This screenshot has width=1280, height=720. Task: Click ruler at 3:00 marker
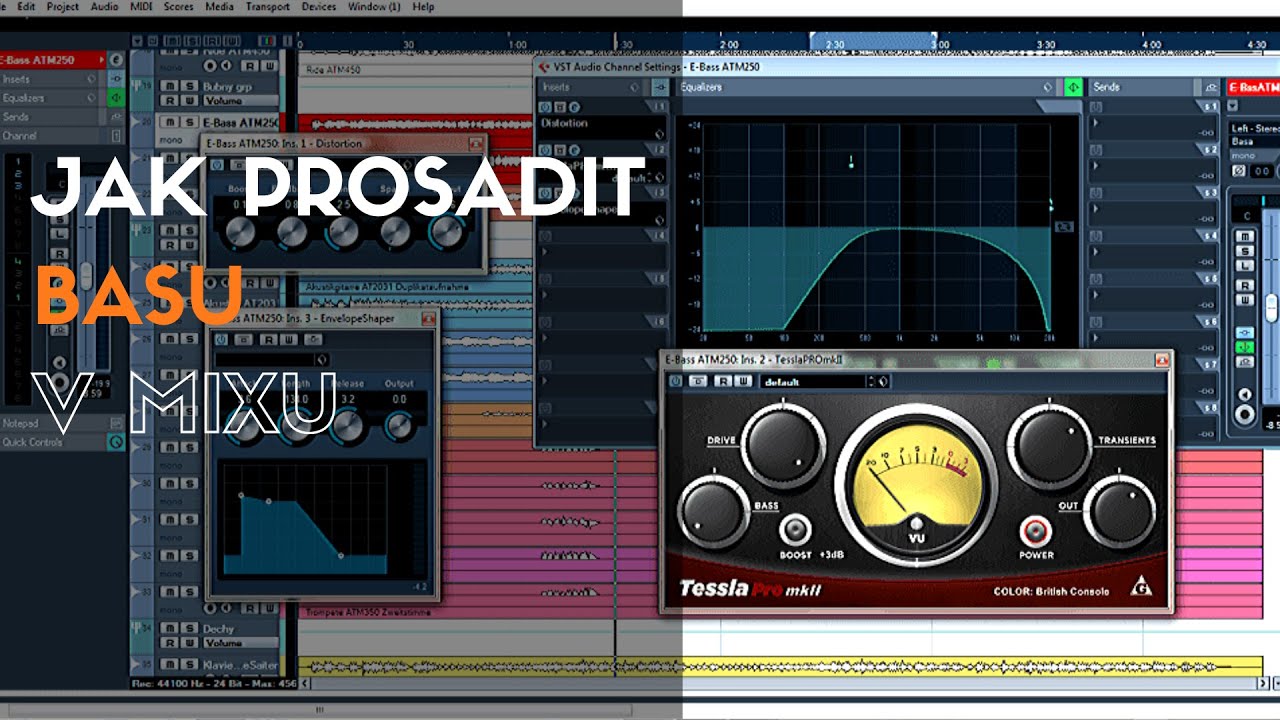(x=938, y=45)
